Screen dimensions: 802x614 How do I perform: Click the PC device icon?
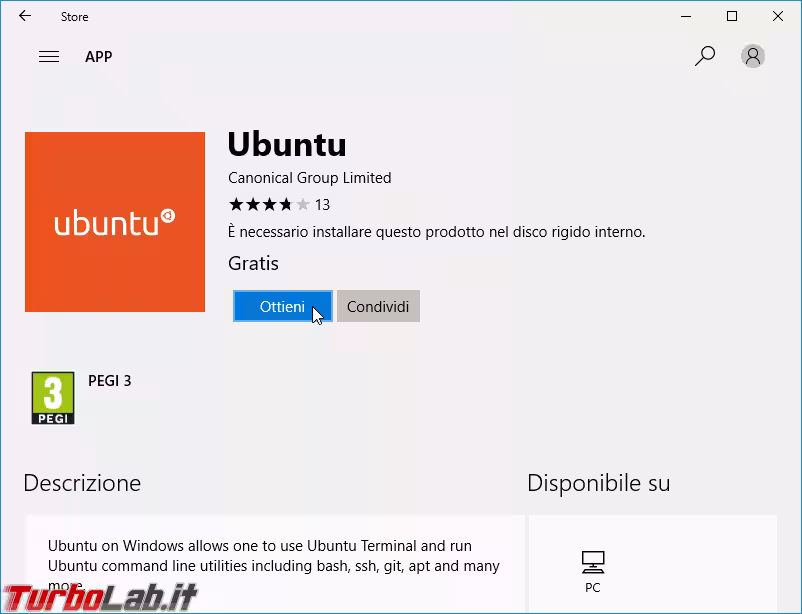coord(593,562)
